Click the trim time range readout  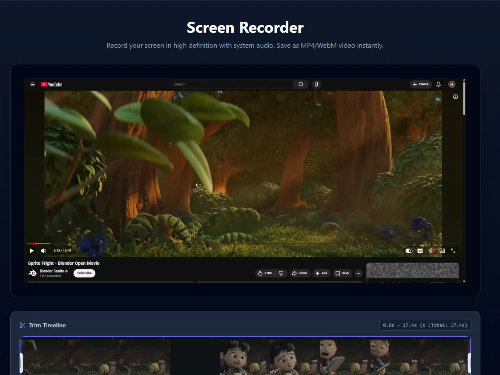click(x=425, y=325)
